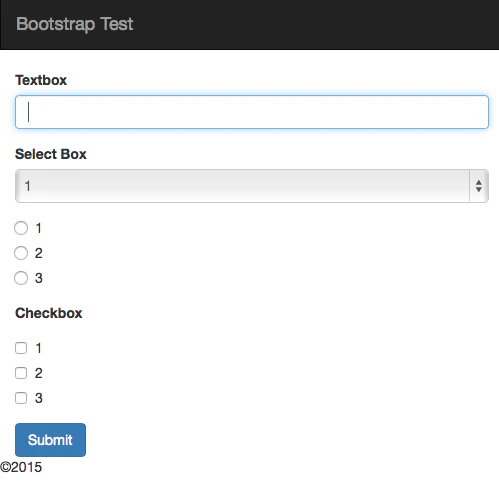Check checkbox option 3

coord(21,398)
